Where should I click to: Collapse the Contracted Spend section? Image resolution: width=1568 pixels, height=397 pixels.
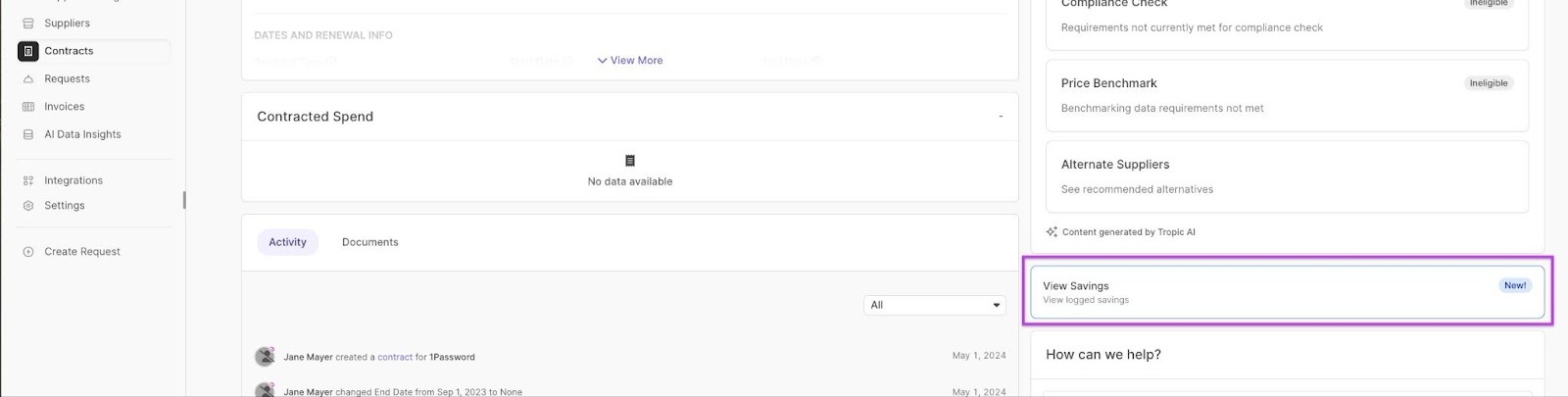click(1000, 117)
